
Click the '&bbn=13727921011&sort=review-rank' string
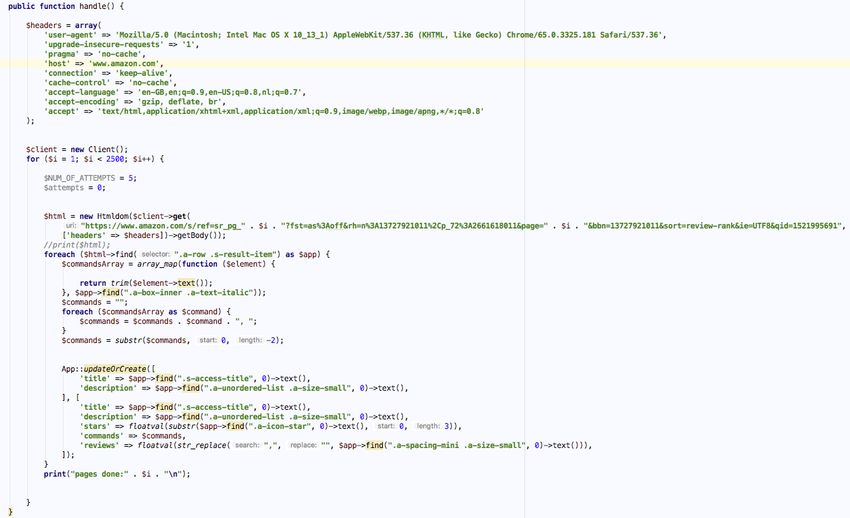(712, 225)
